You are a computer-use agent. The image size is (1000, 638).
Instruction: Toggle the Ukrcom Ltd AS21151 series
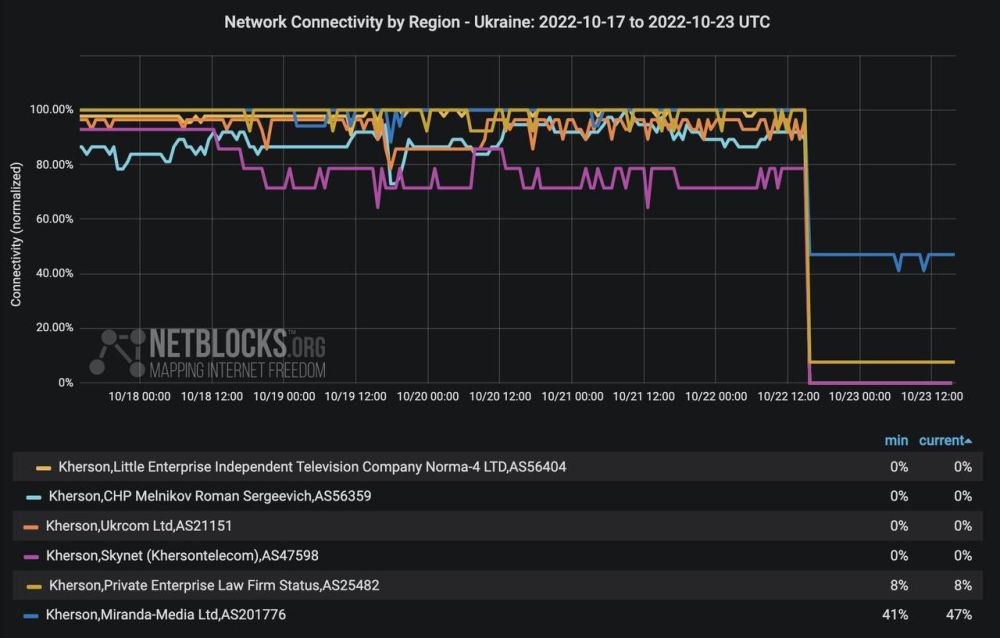tap(139, 526)
